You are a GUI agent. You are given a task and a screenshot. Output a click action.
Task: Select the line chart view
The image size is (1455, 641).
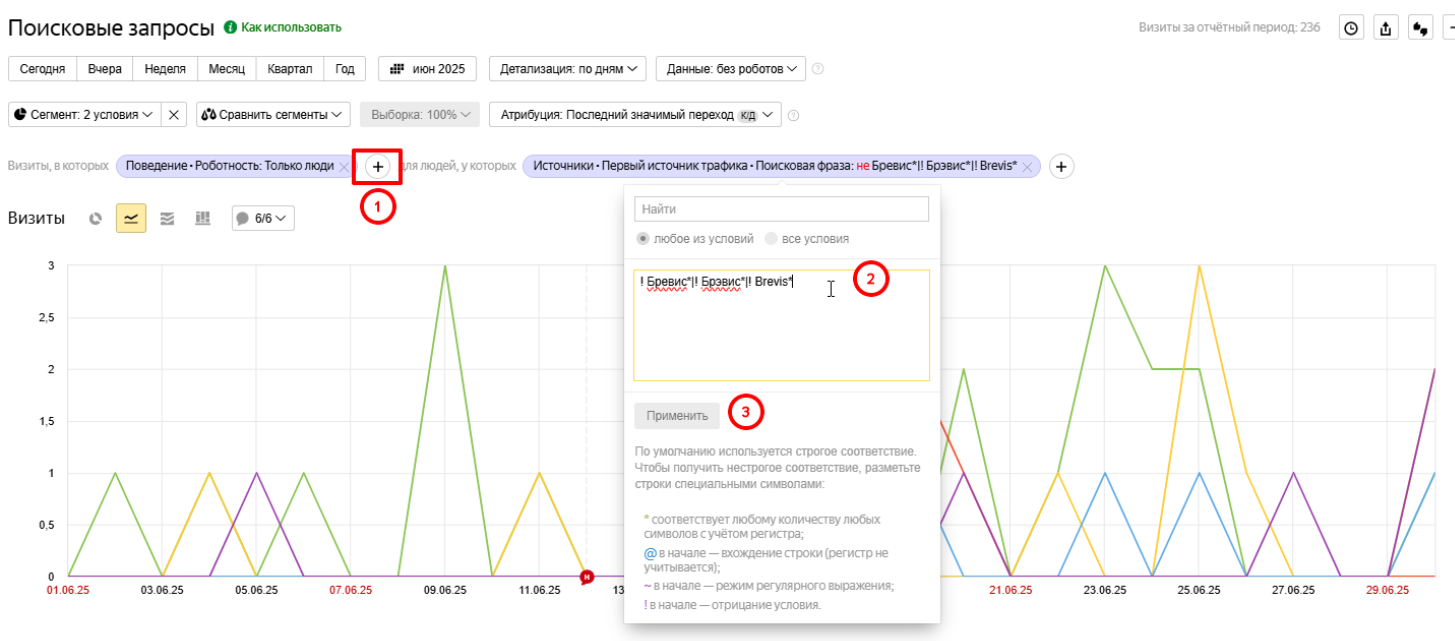click(x=131, y=218)
